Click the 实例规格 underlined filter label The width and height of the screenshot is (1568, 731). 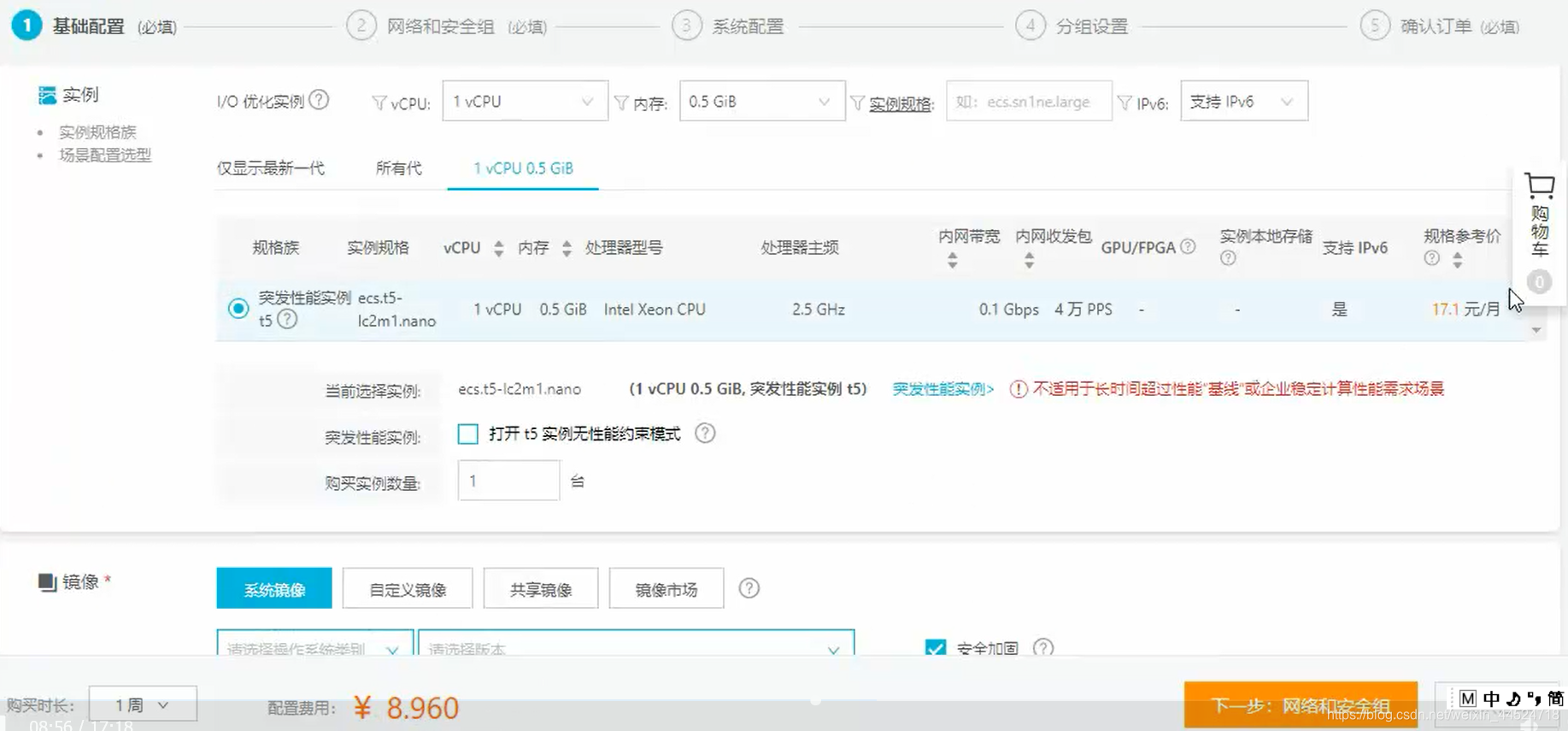(901, 103)
